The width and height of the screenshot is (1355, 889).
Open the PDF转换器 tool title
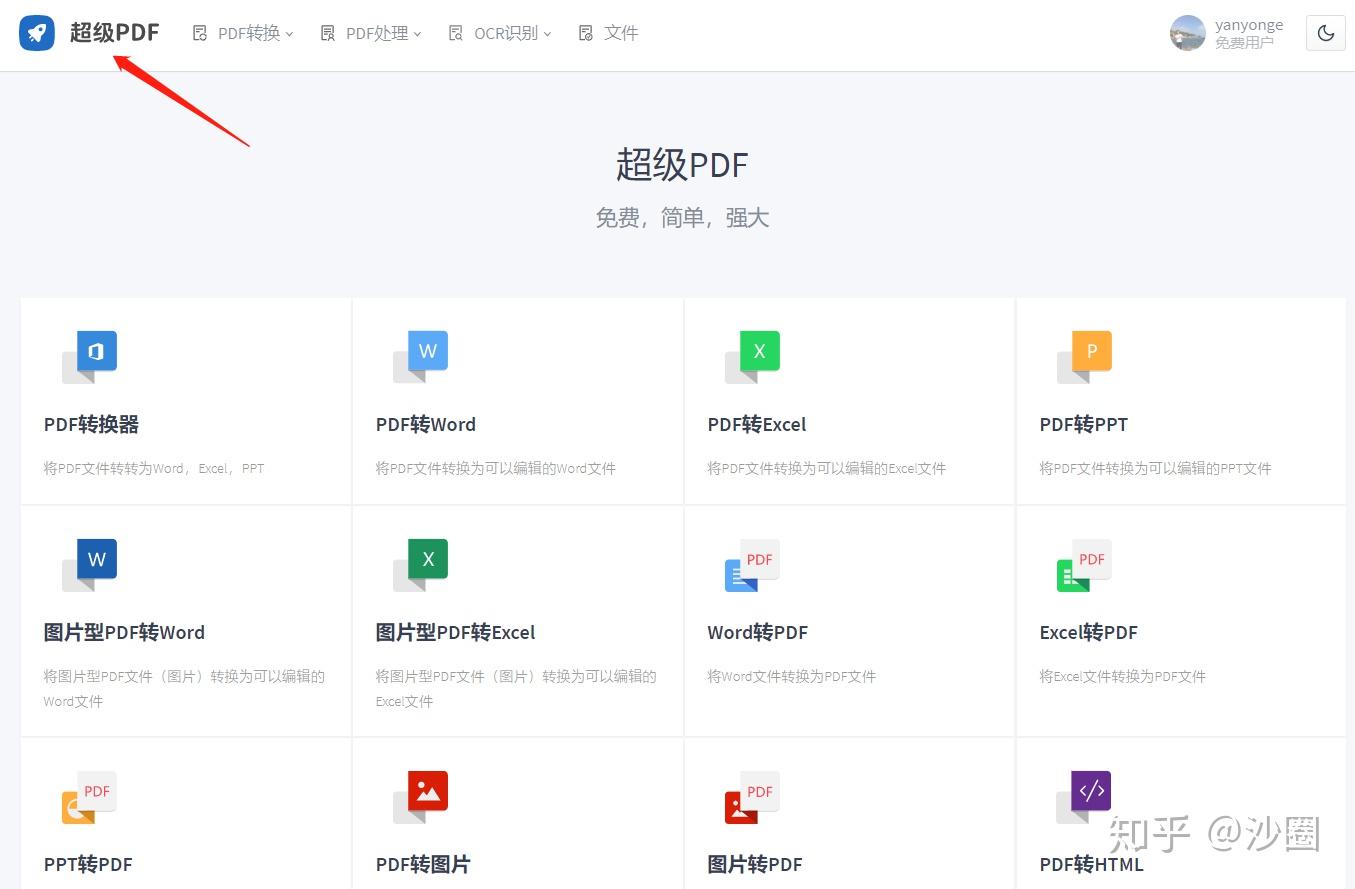[91, 424]
